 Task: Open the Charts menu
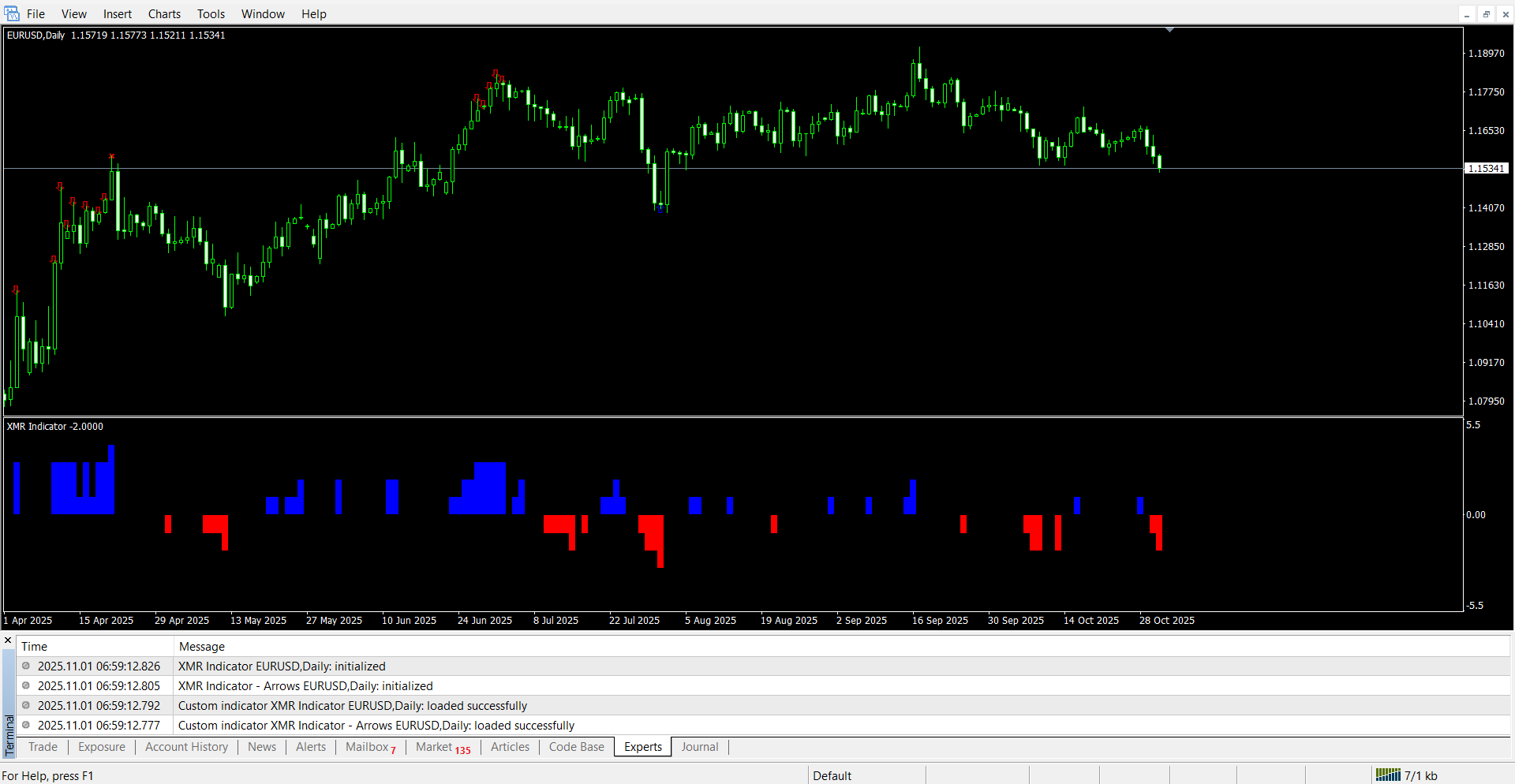click(x=164, y=14)
